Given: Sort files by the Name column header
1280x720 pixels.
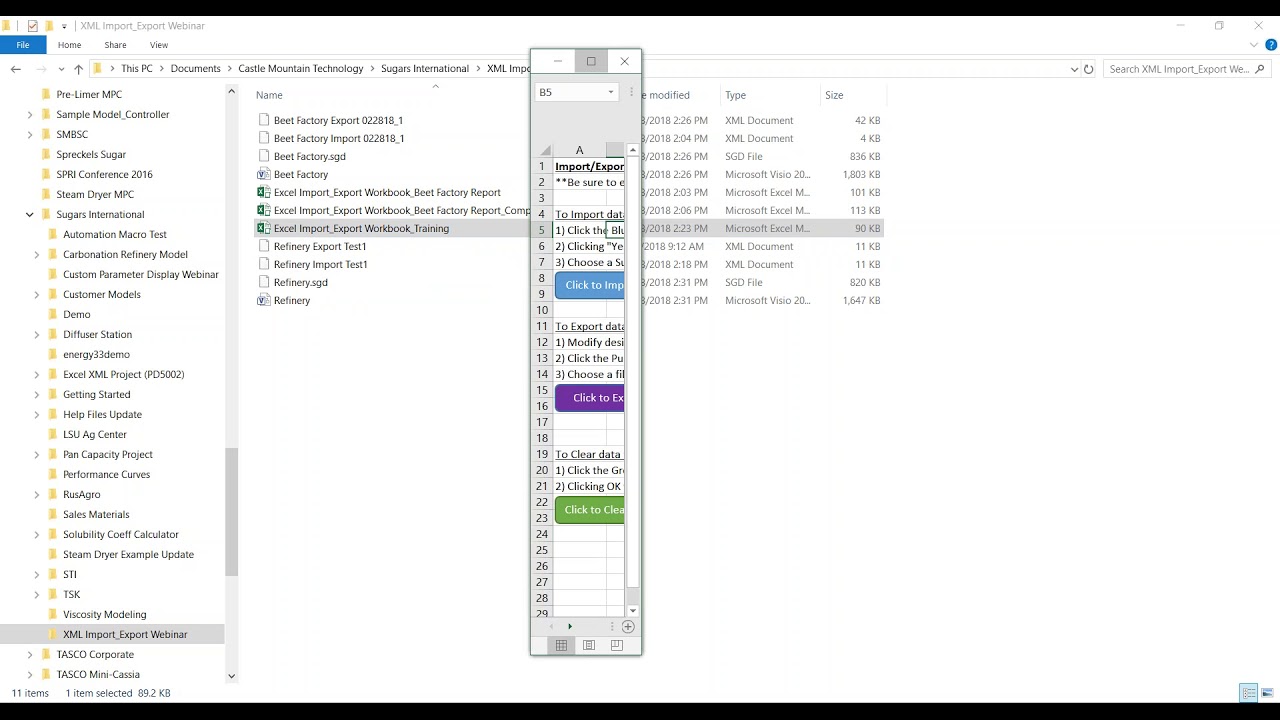Looking at the screenshot, I should (269, 95).
